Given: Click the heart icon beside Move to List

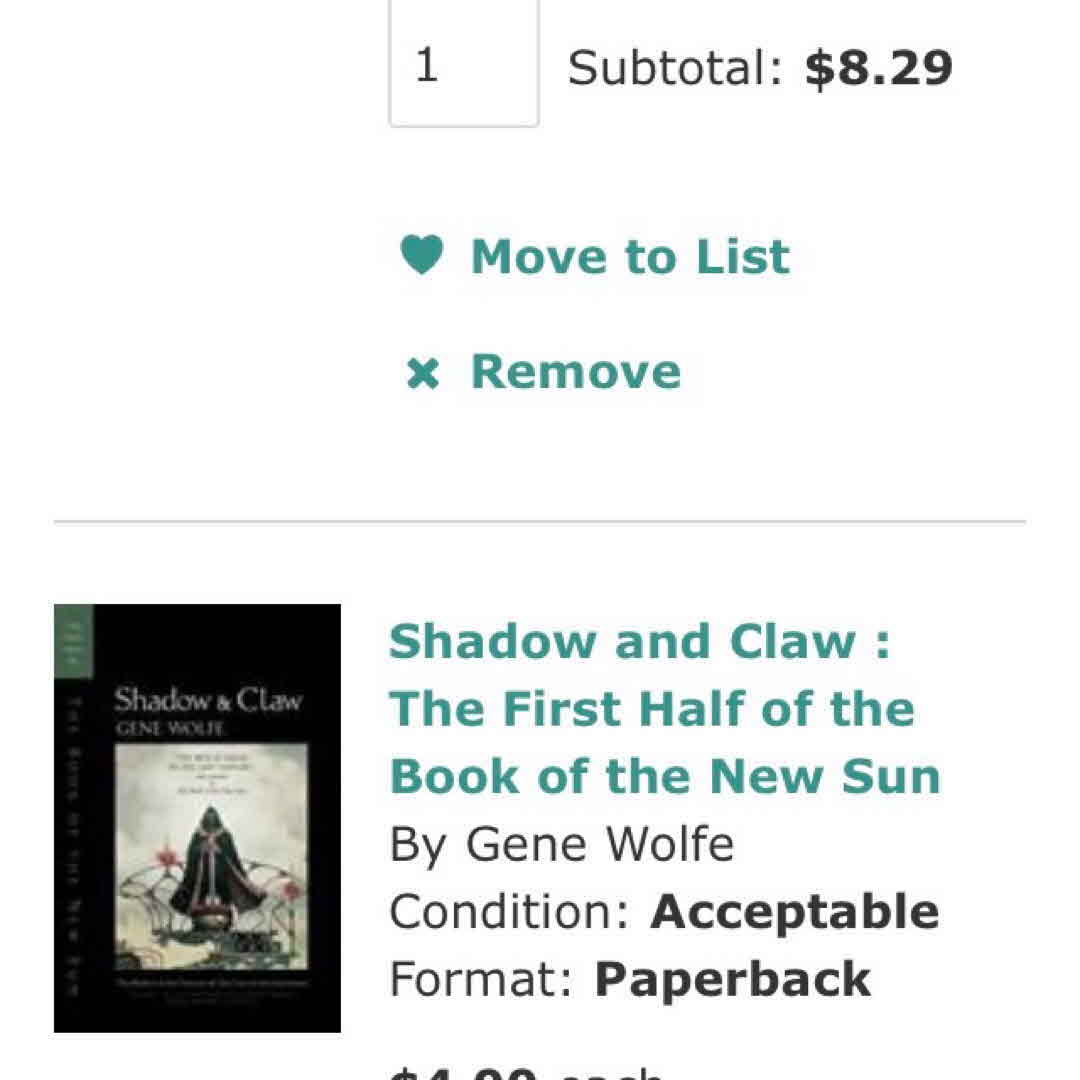Looking at the screenshot, I should pyautogui.click(x=421, y=256).
